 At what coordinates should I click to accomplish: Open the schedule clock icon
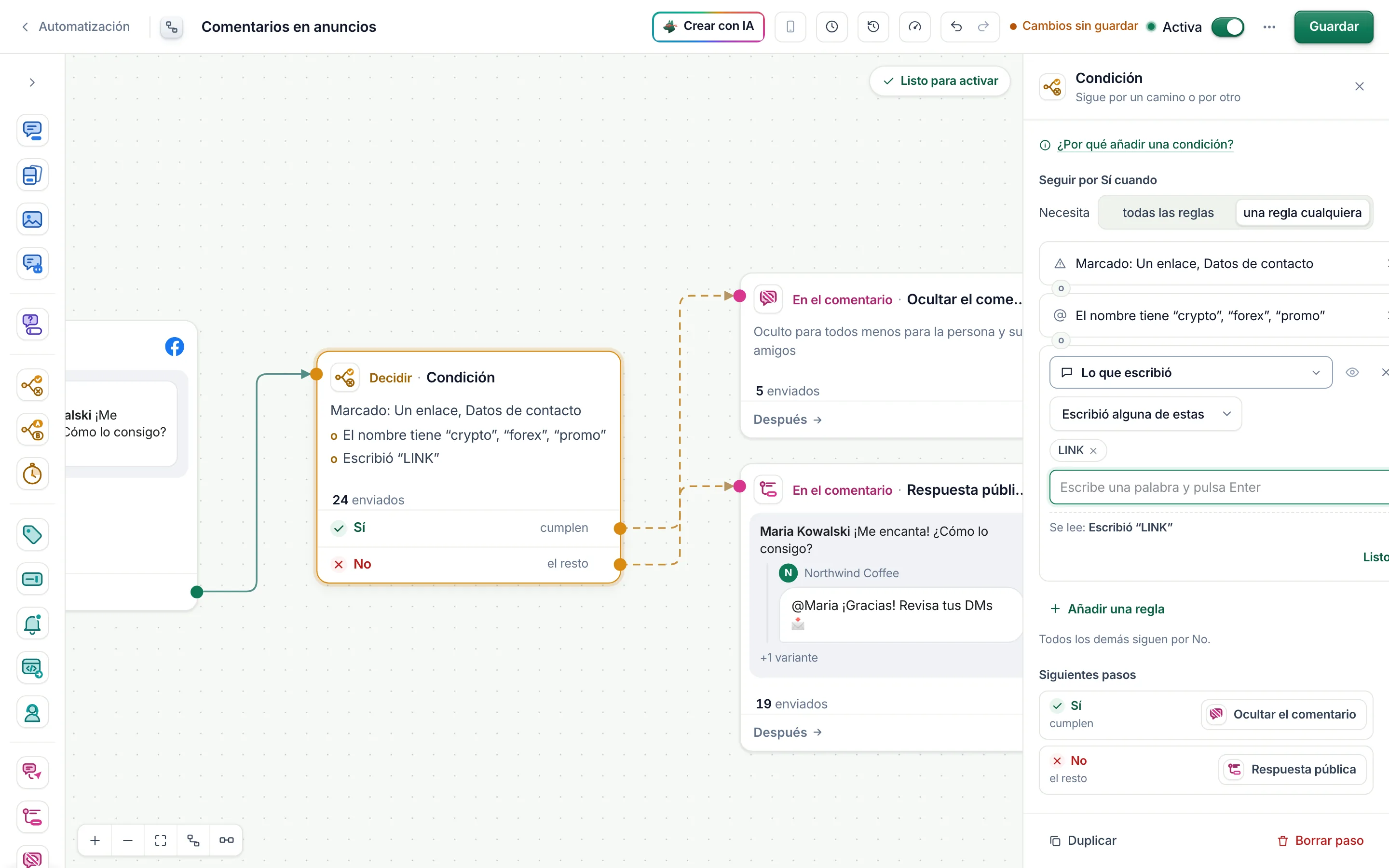[831, 27]
